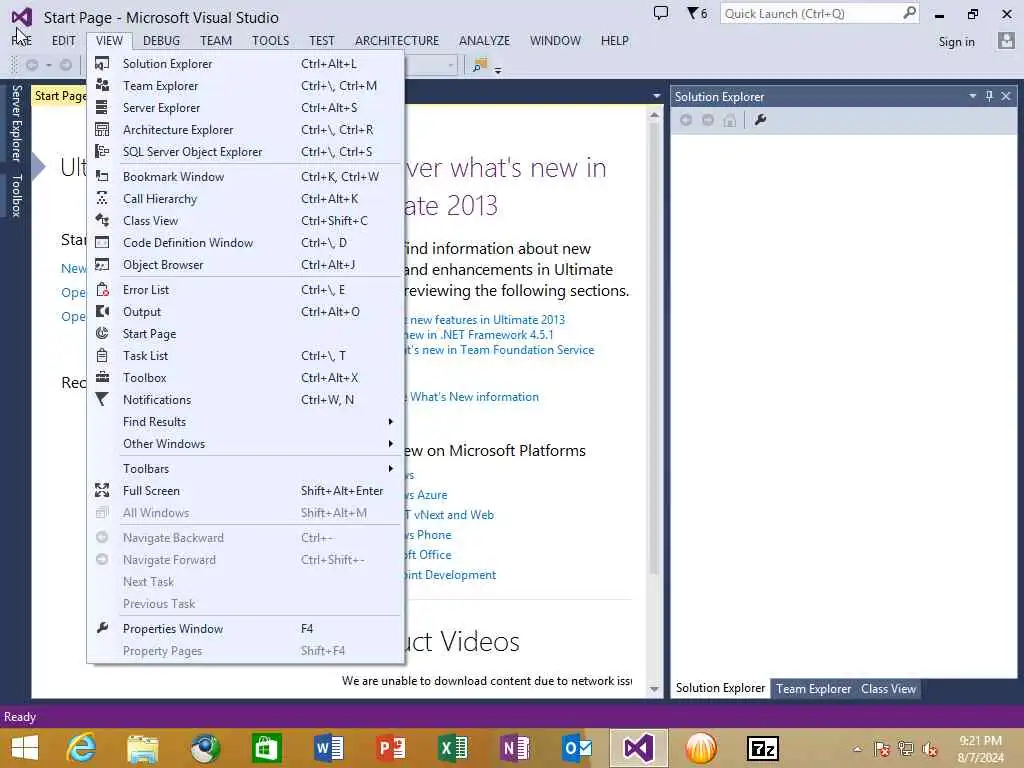The image size is (1024, 768).
Task: Open 'new features in Ultimate 2013' link
Action: [487, 320]
